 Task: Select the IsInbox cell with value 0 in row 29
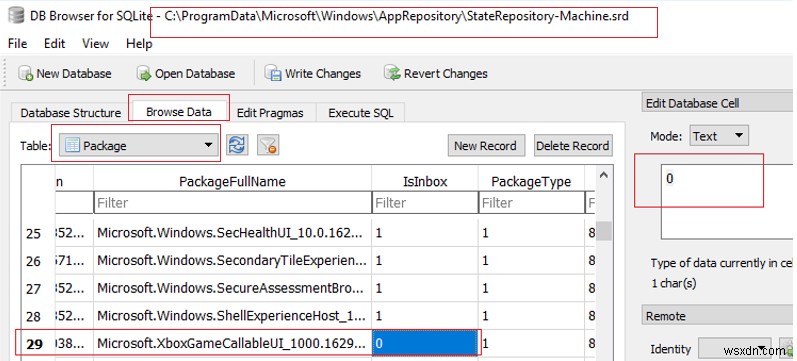[x=424, y=344]
